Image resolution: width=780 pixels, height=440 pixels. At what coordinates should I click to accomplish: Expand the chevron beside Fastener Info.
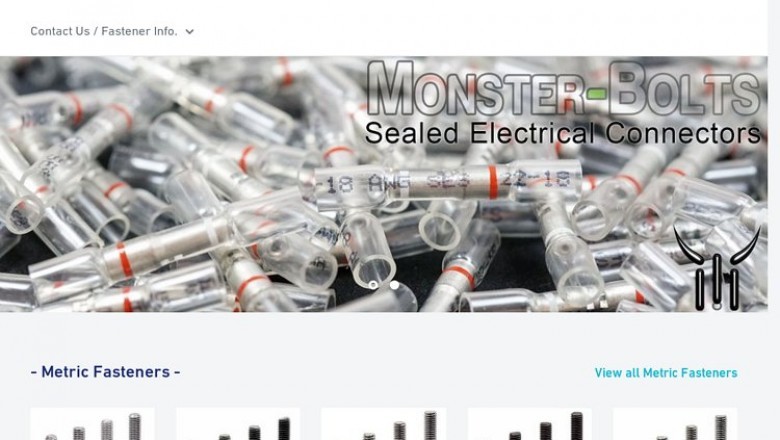tap(190, 32)
